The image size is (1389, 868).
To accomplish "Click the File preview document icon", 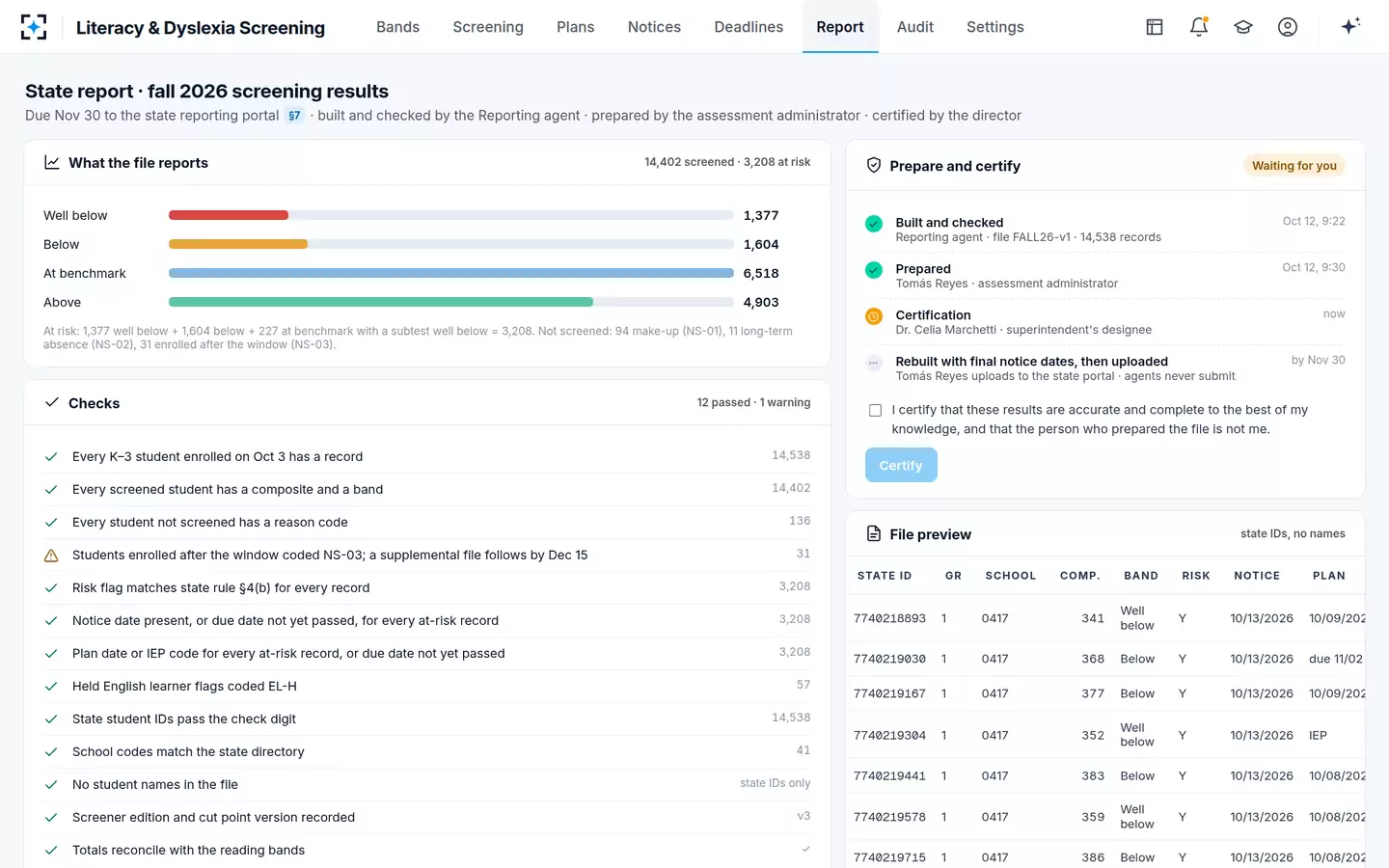I will (x=874, y=533).
